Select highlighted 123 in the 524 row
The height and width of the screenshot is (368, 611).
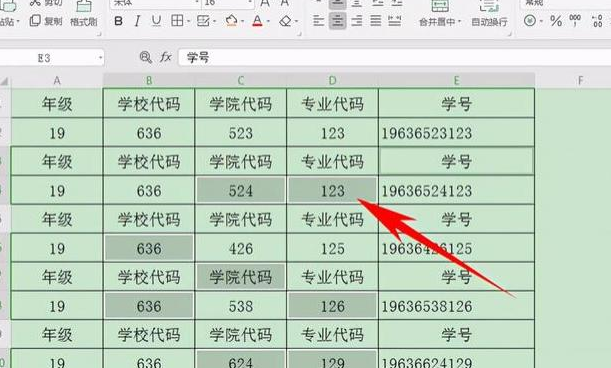[332, 191]
